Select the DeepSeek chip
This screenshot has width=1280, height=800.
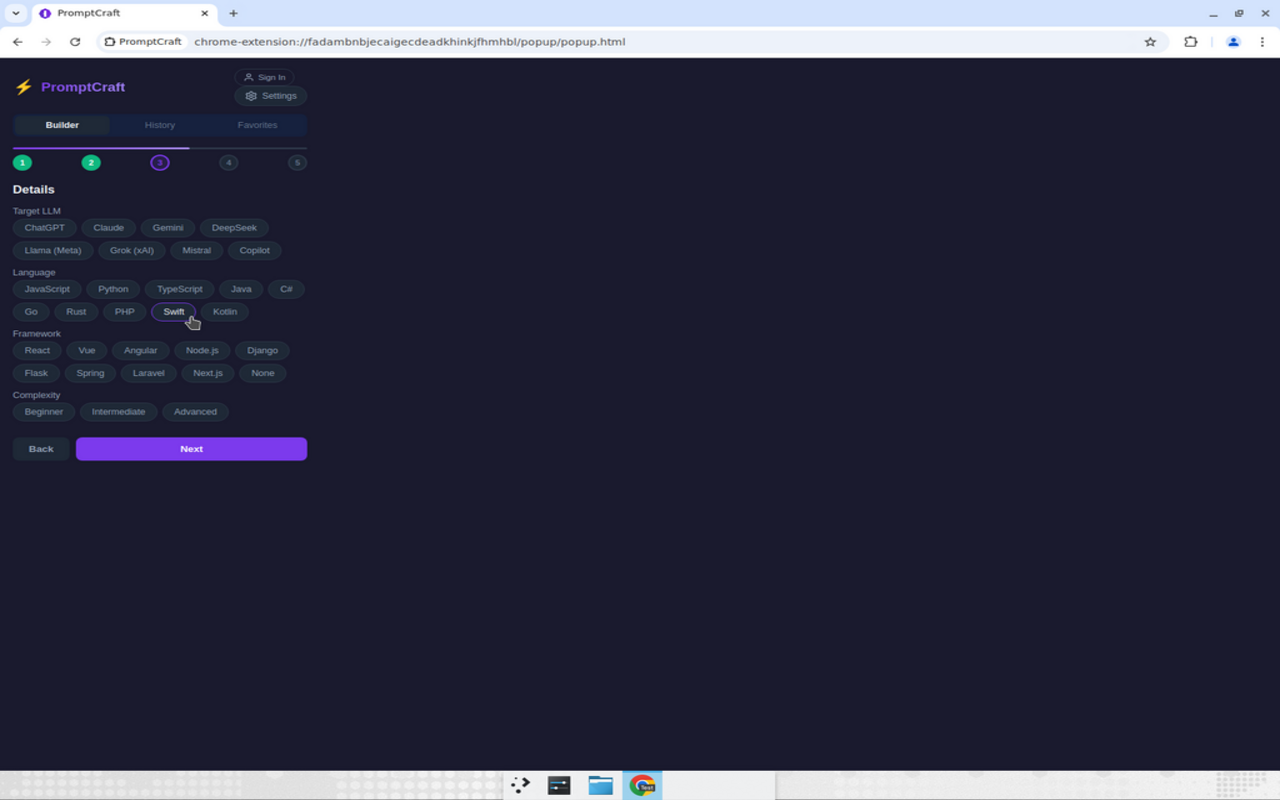coord(234,228)
